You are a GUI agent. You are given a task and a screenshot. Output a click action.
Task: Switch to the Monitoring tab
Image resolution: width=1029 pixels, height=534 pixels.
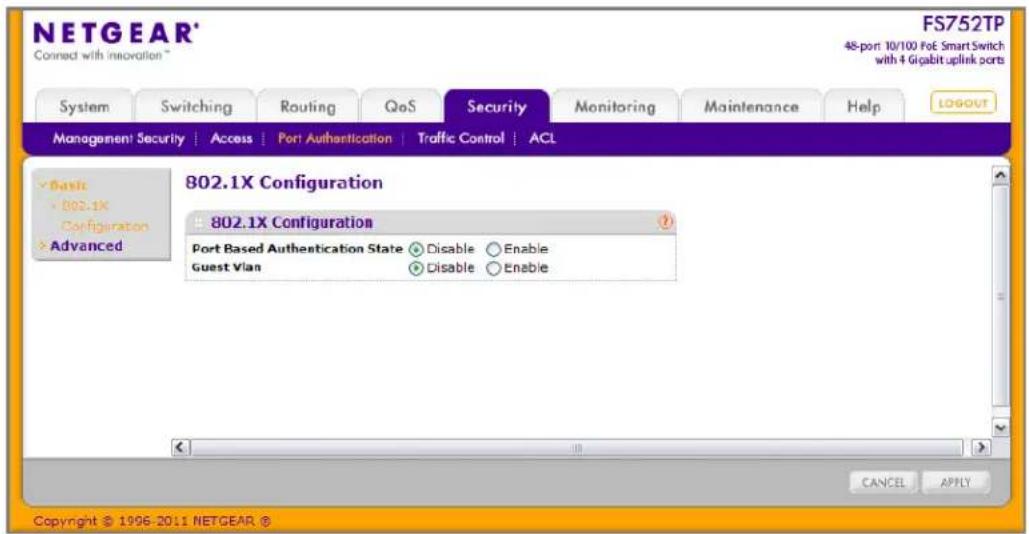(x=615, y=107)
